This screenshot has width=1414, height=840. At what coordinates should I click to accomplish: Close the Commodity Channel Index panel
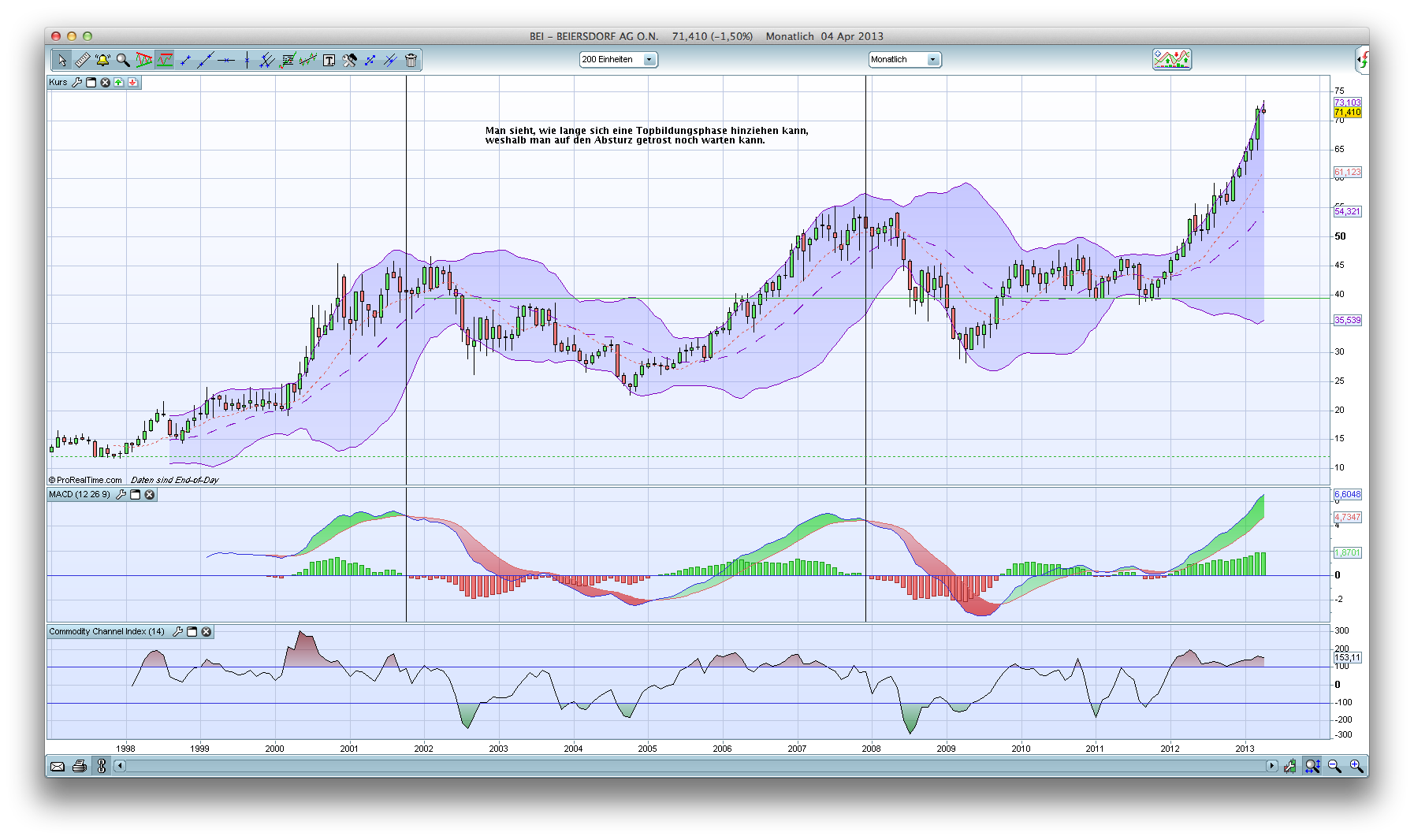click(x=207, y=631)
